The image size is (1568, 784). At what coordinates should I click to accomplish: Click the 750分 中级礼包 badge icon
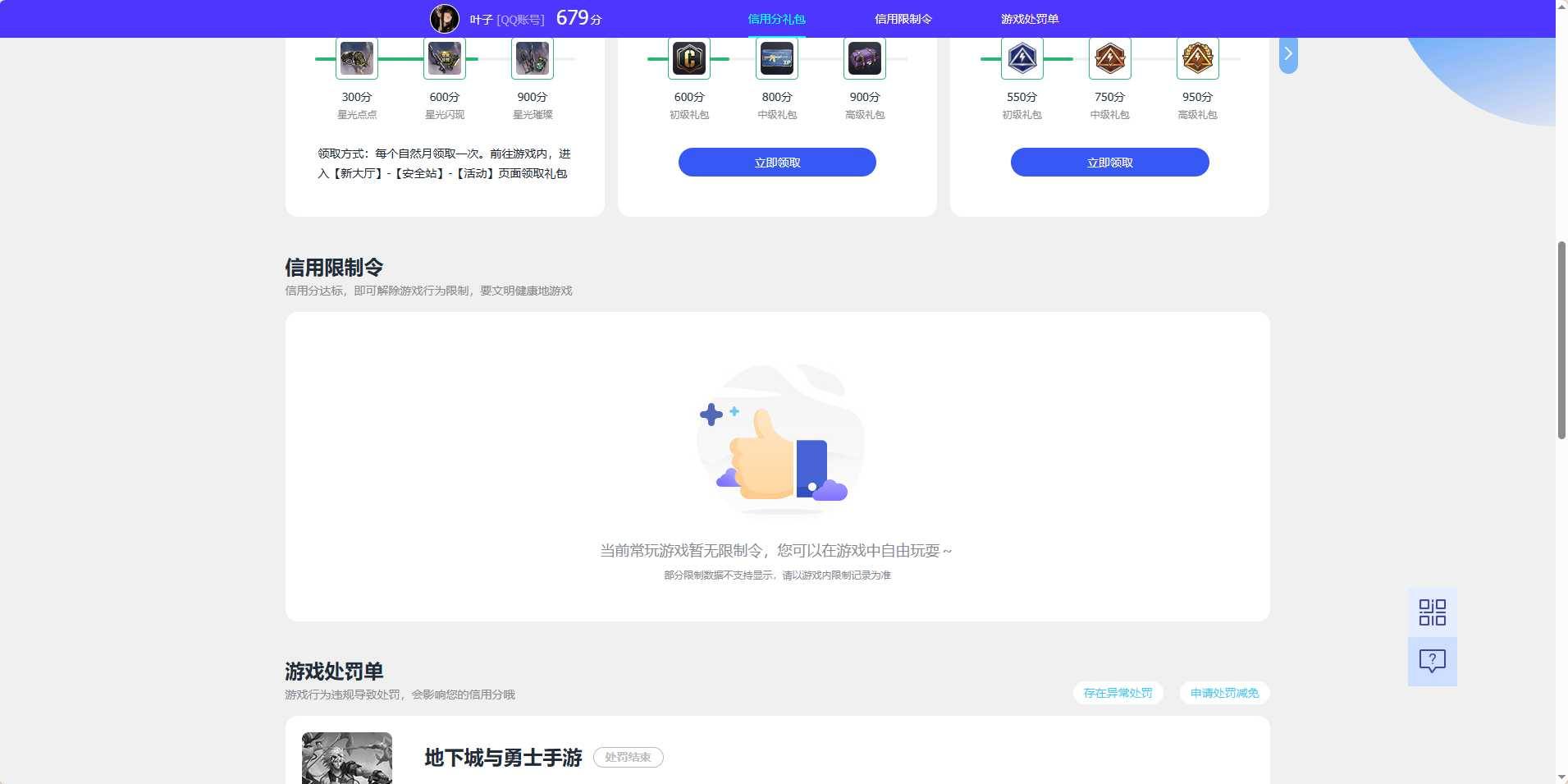1110,58
